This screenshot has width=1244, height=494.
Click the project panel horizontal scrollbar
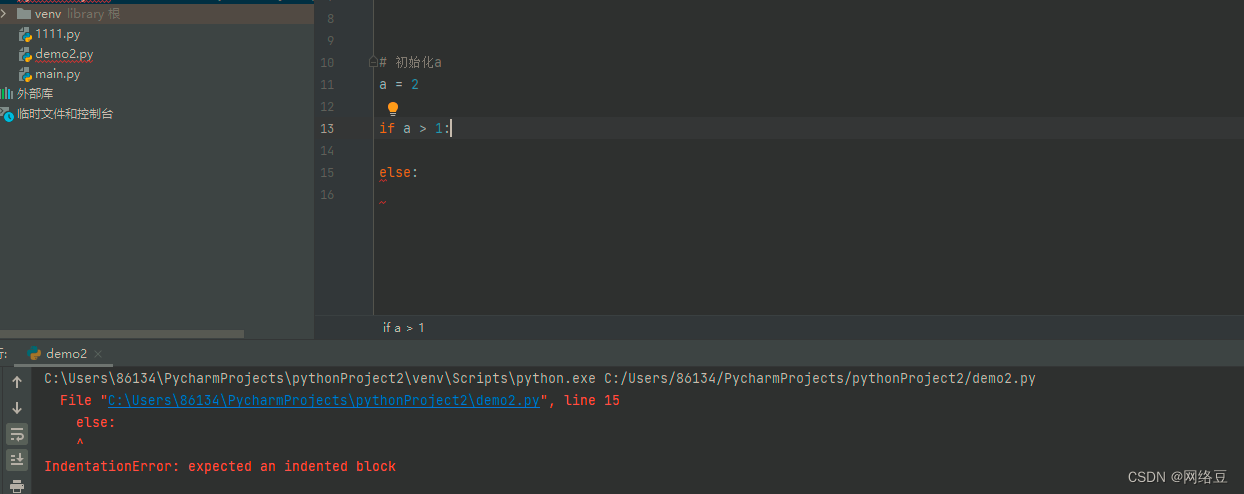pos(122,334)
